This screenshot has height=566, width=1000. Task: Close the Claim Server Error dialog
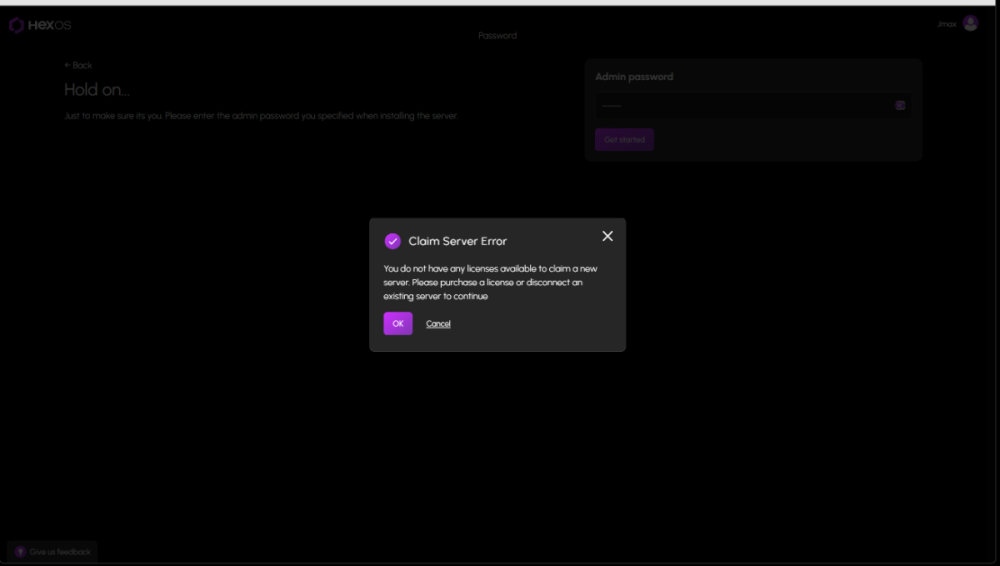click(x=607, y=236)
